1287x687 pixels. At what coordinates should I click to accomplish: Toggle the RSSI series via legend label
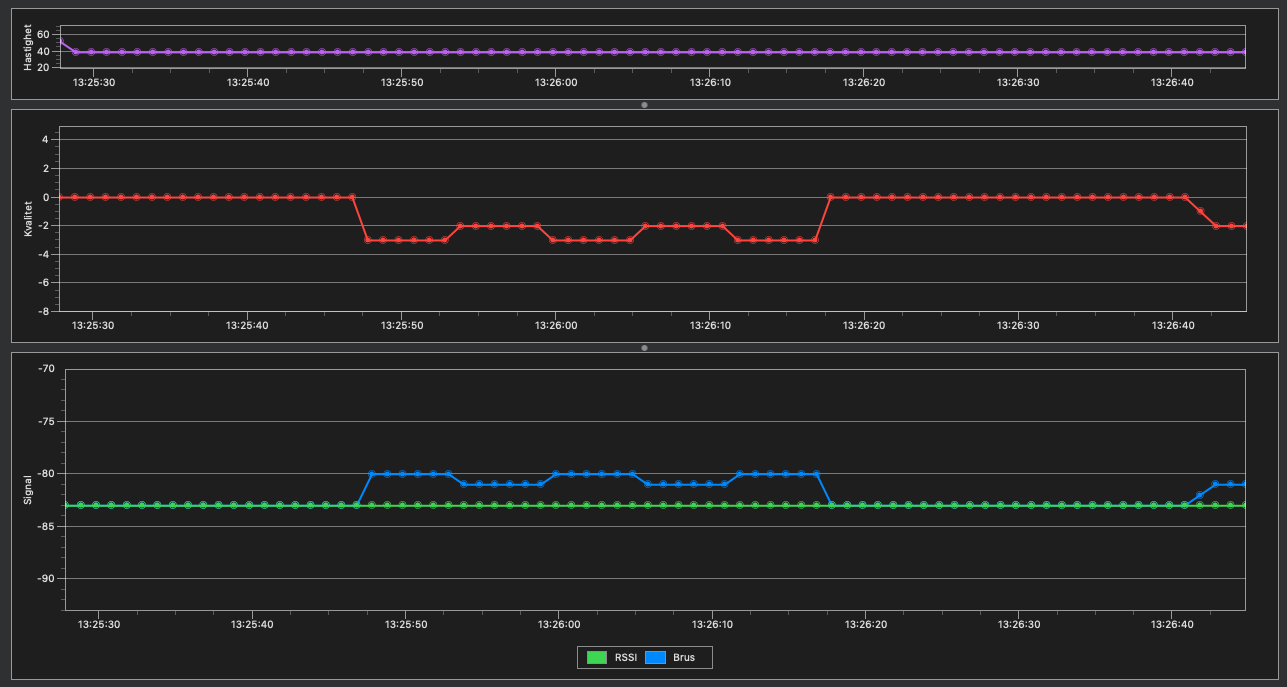(625, 657)
